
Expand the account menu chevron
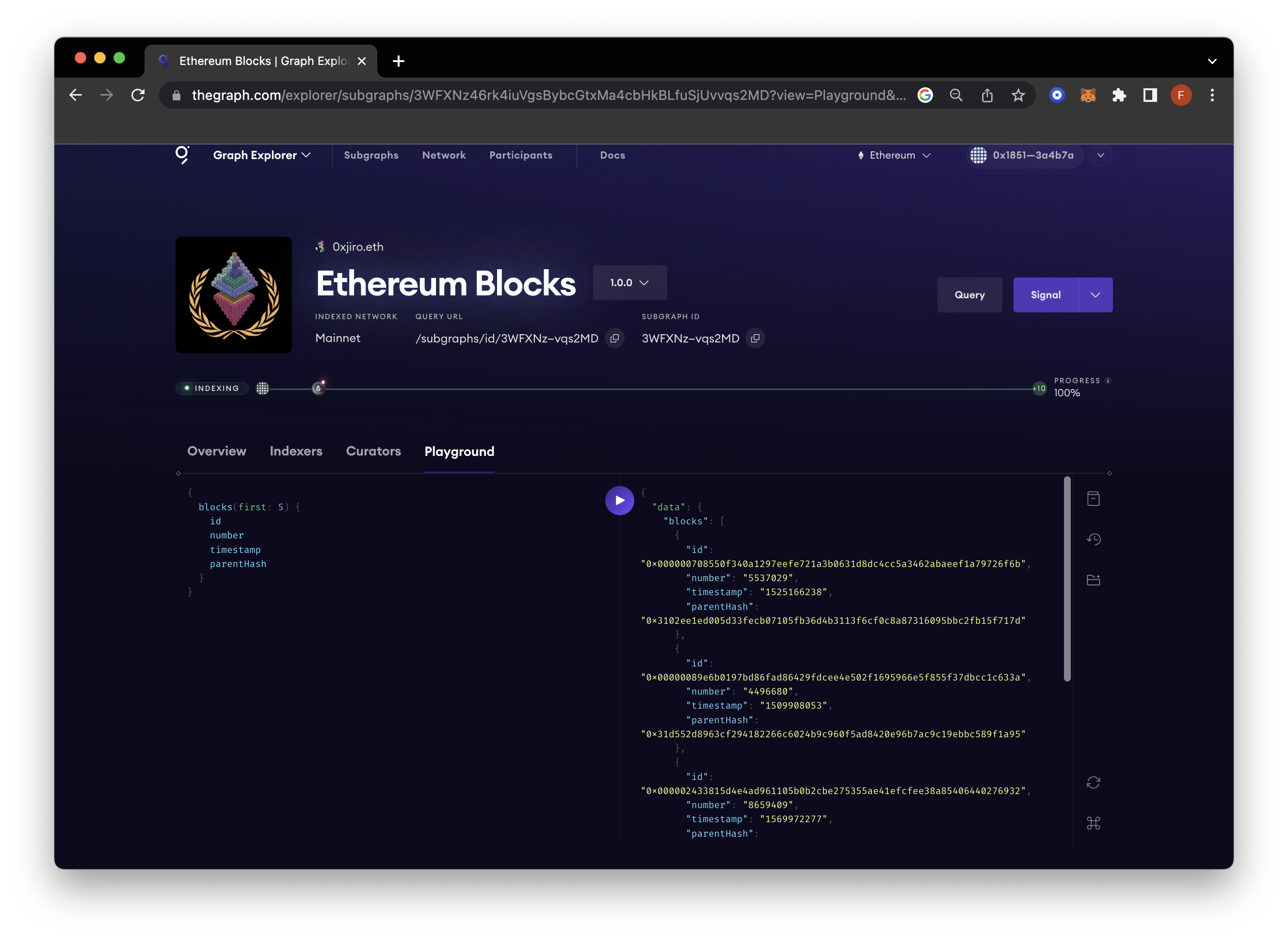tap(1101, 155)
